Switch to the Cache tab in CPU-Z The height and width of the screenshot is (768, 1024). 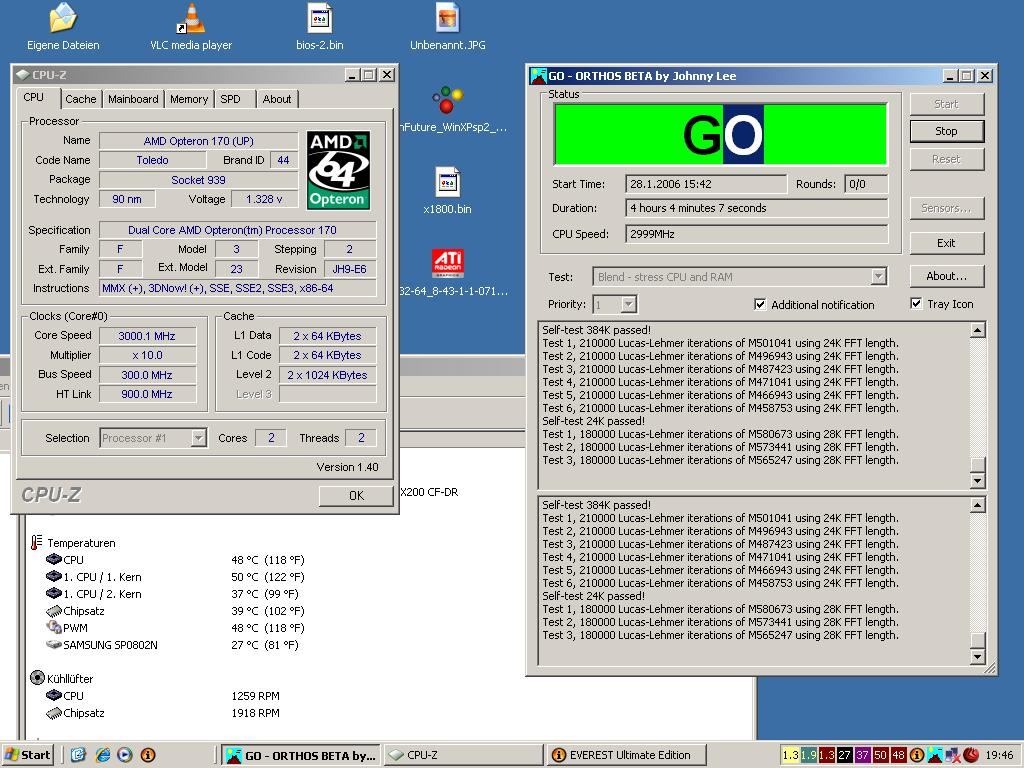81,99
